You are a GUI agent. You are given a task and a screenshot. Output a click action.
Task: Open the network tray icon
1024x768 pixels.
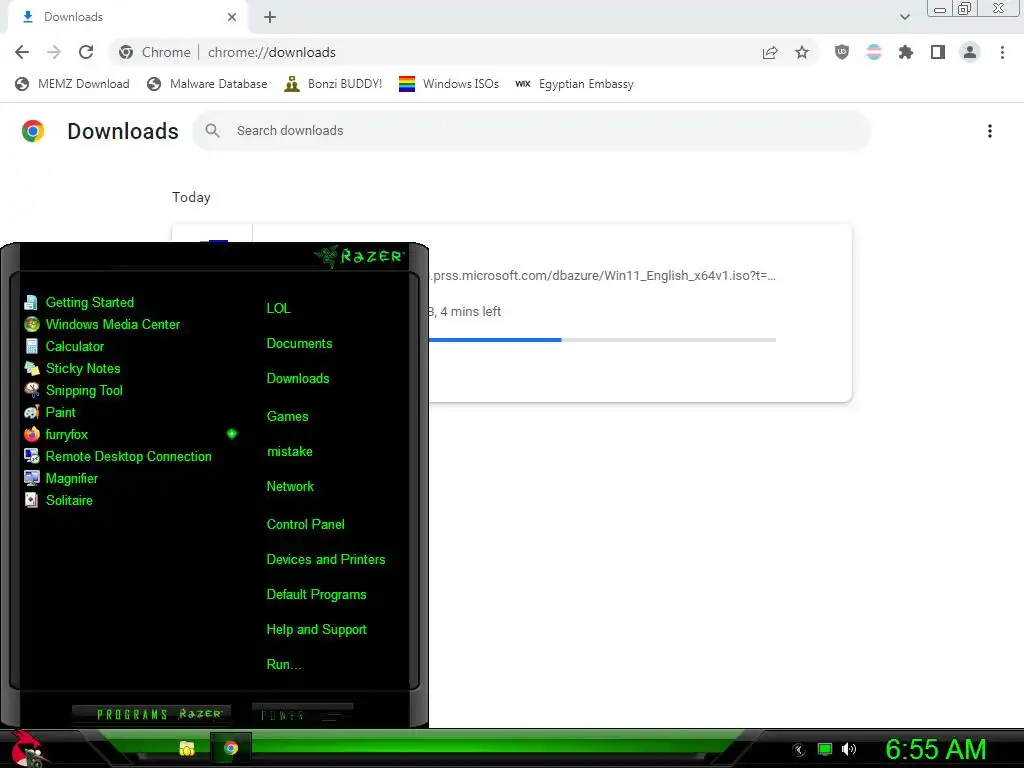[x=825, y=749]
